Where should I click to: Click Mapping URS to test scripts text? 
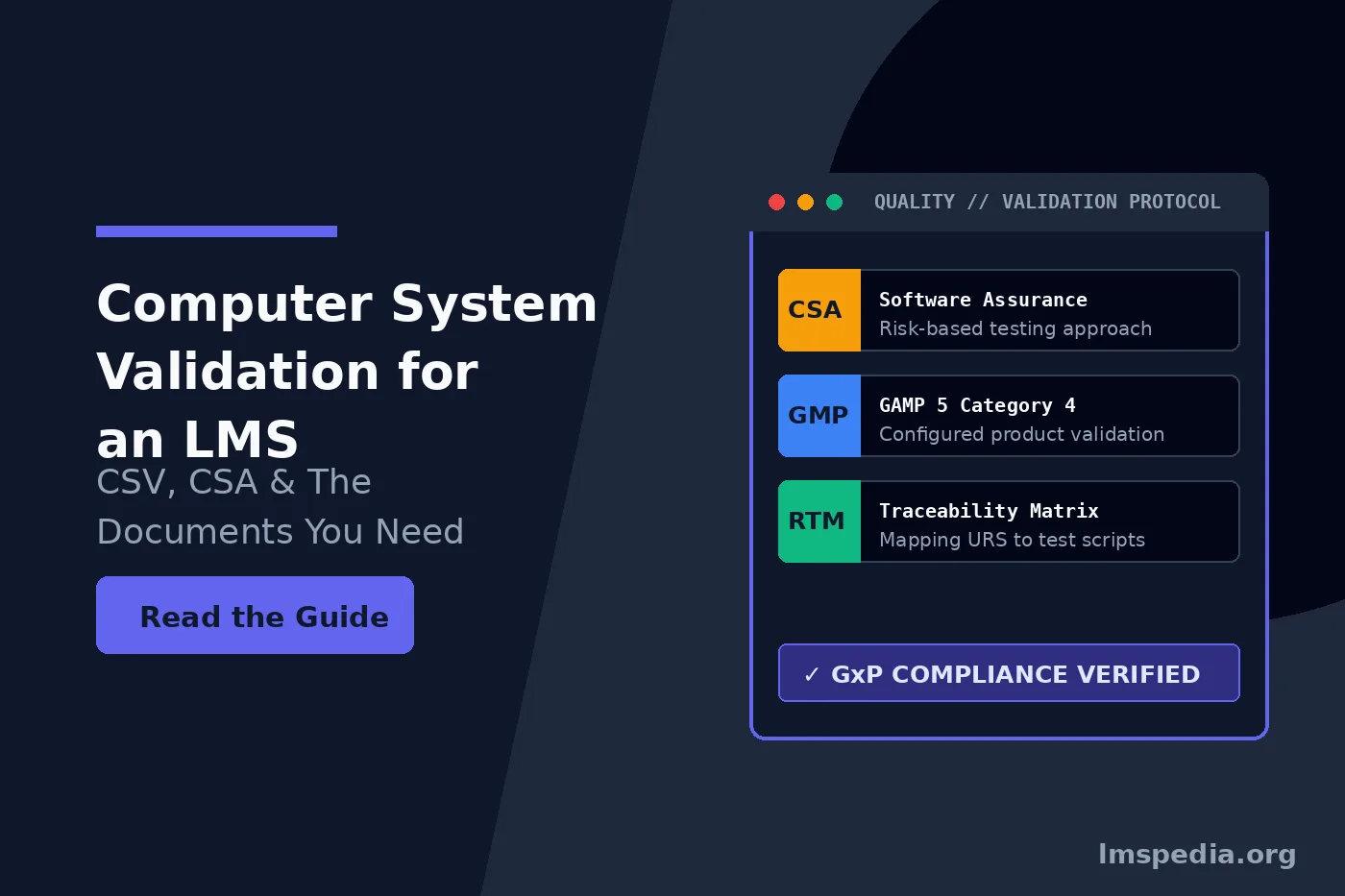coord(1012,540)
